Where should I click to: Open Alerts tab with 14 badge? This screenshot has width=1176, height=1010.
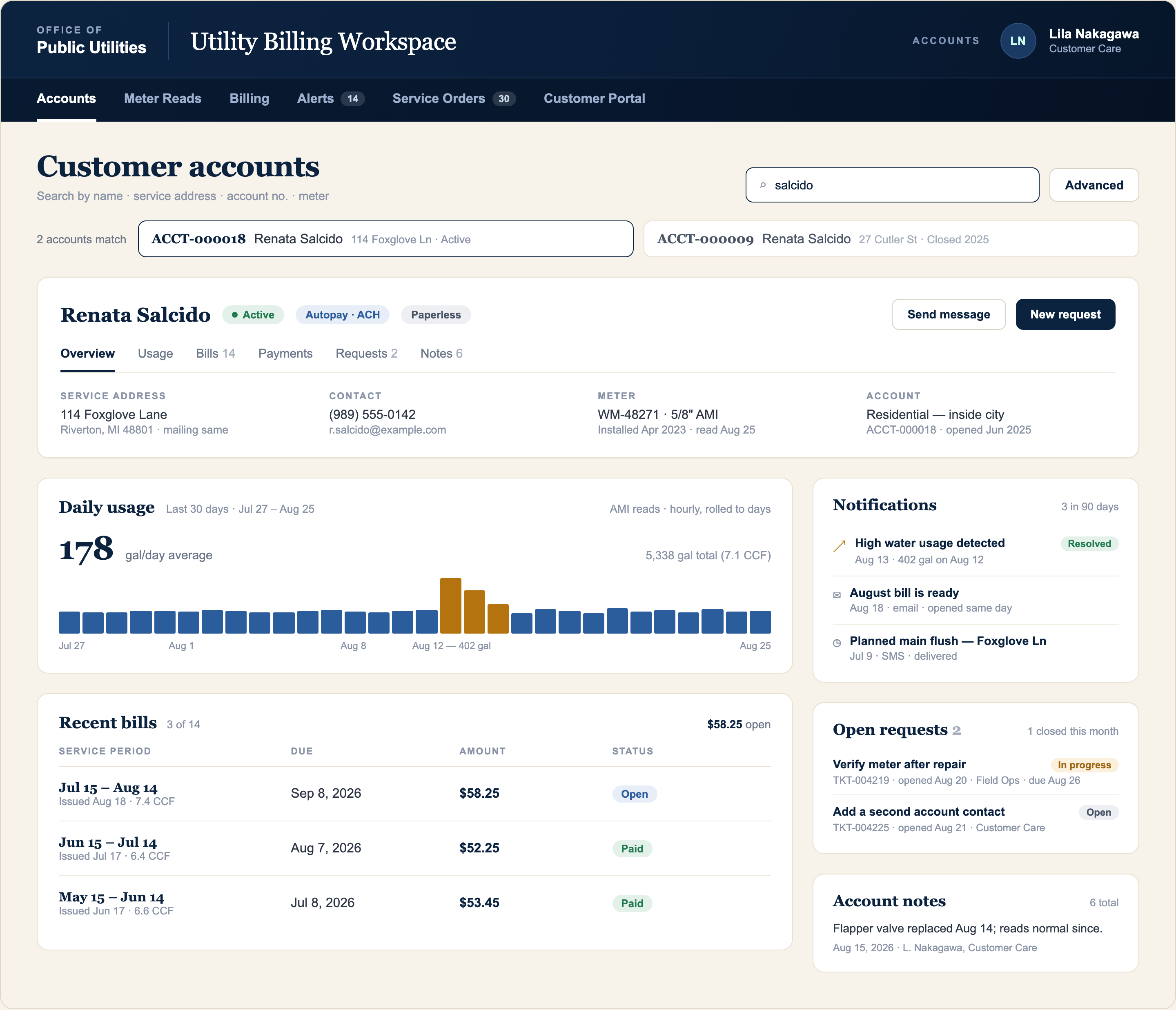pyautogui.click(x=330, y=99)
